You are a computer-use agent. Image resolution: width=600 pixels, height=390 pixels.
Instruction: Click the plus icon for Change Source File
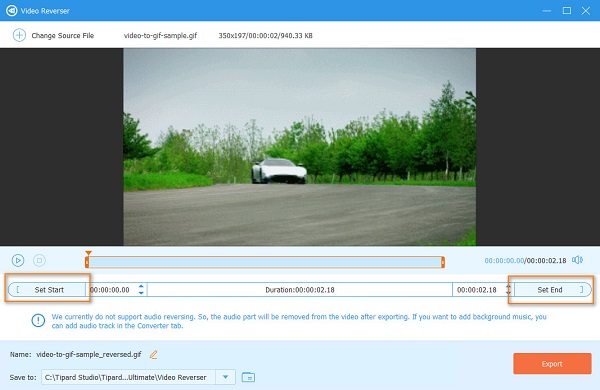[x=19, y=35]
